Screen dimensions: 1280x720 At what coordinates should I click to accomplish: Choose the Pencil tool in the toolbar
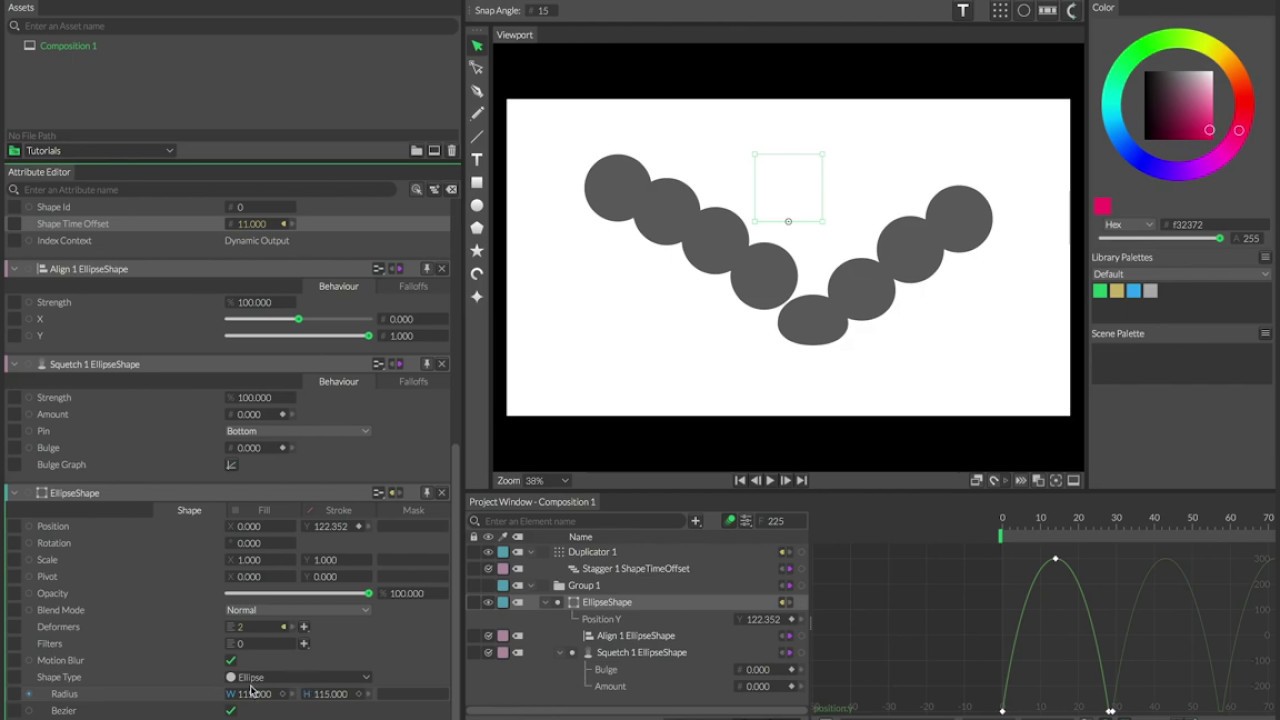coord(477,114)
